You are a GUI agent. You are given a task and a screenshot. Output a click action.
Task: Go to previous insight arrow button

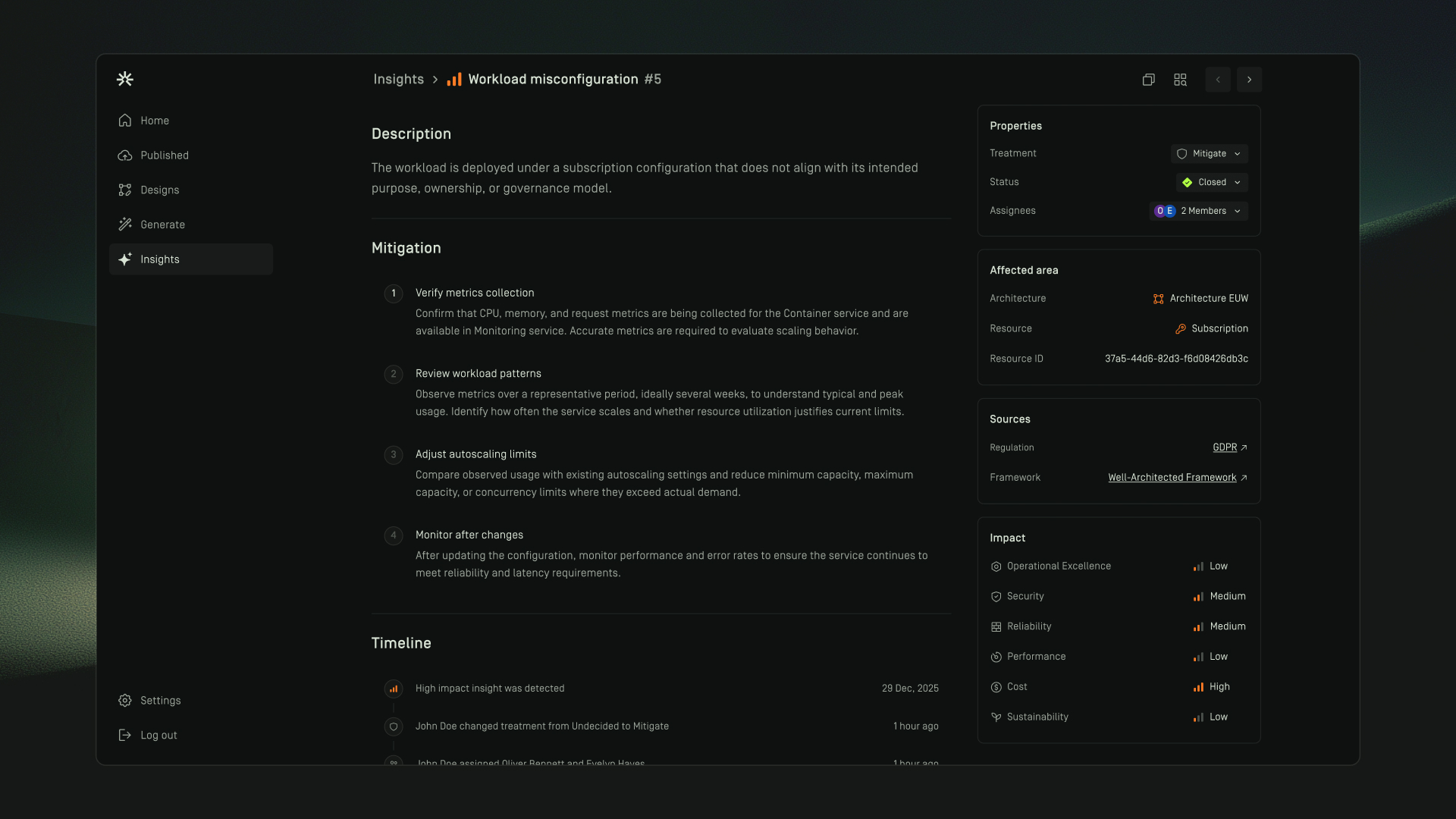[1218, 80]
